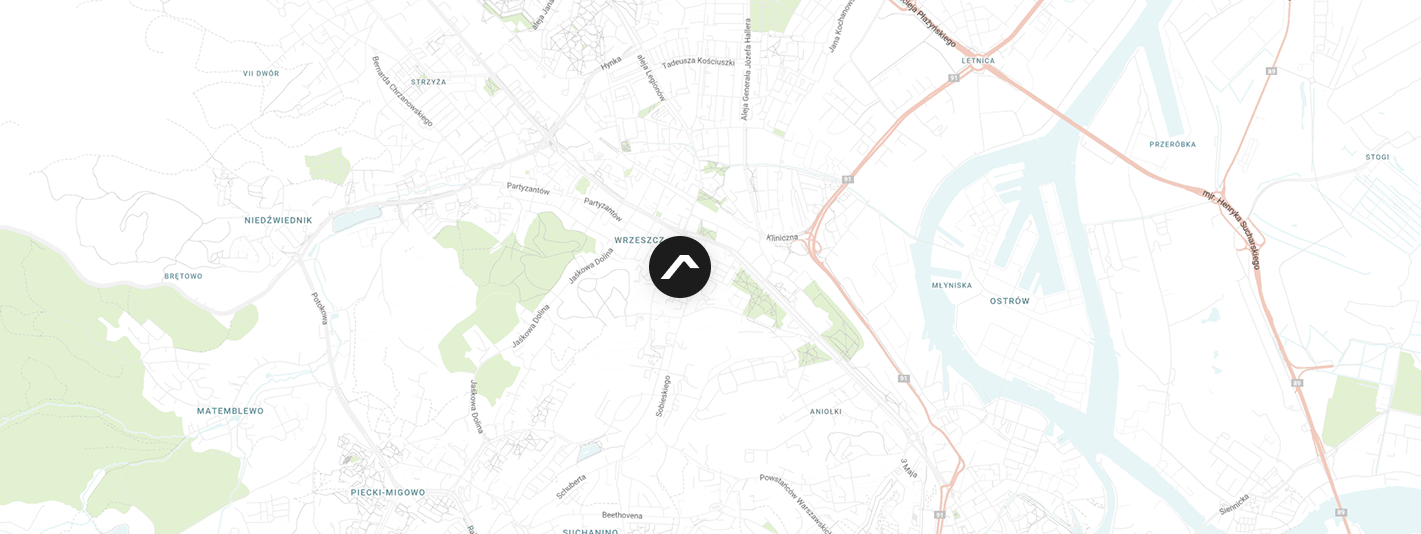Select the STRZYŻA district label
Image resolution: width=1421 pixels, height=534 pixels.
click(x=429, y=82)
